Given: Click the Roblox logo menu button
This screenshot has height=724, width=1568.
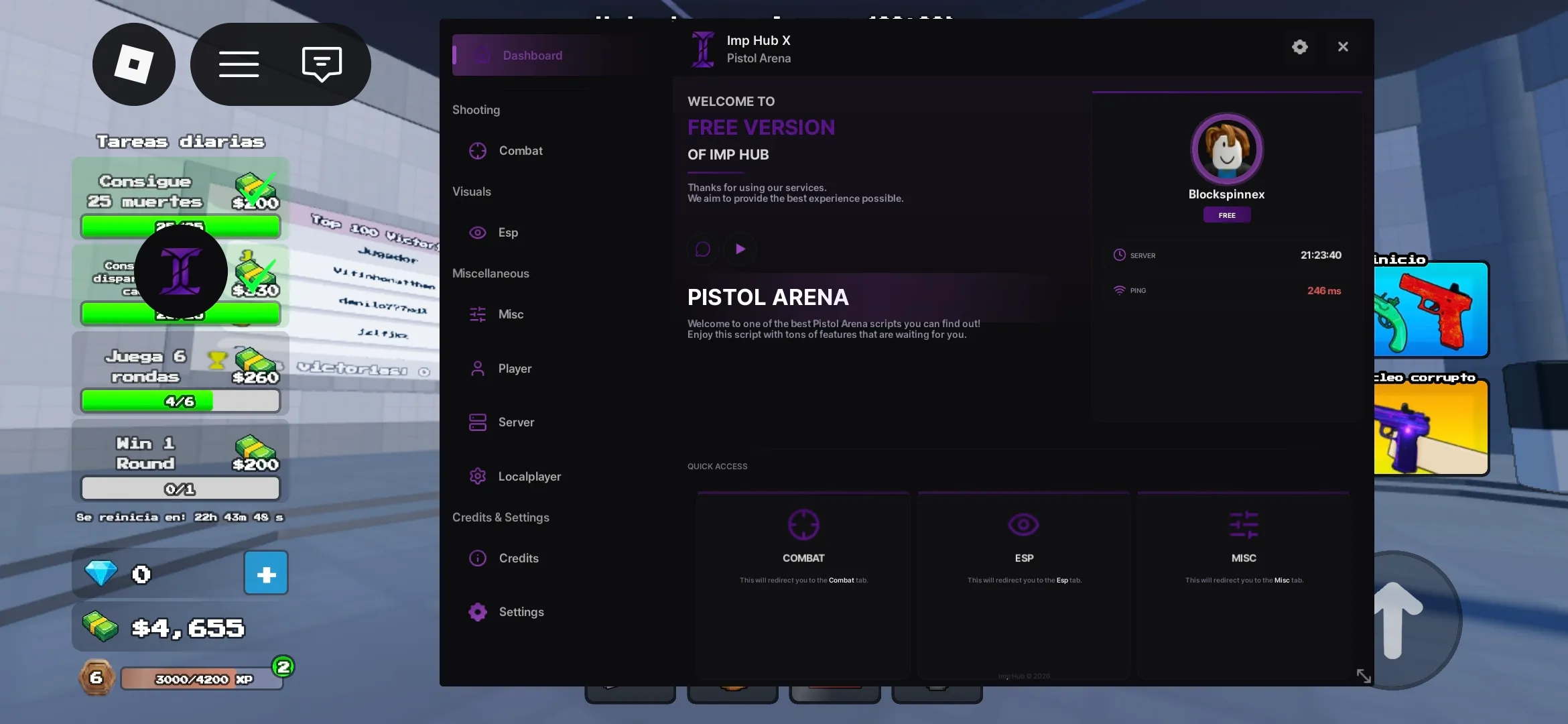Looking at the screenshot, I should [x=134, y=64].
